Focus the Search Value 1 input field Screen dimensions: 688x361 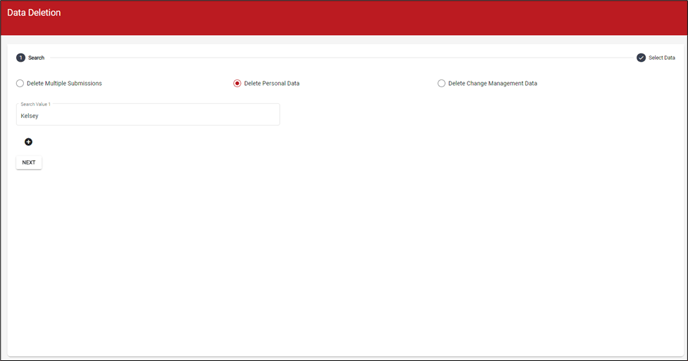(x=148, y=115)
